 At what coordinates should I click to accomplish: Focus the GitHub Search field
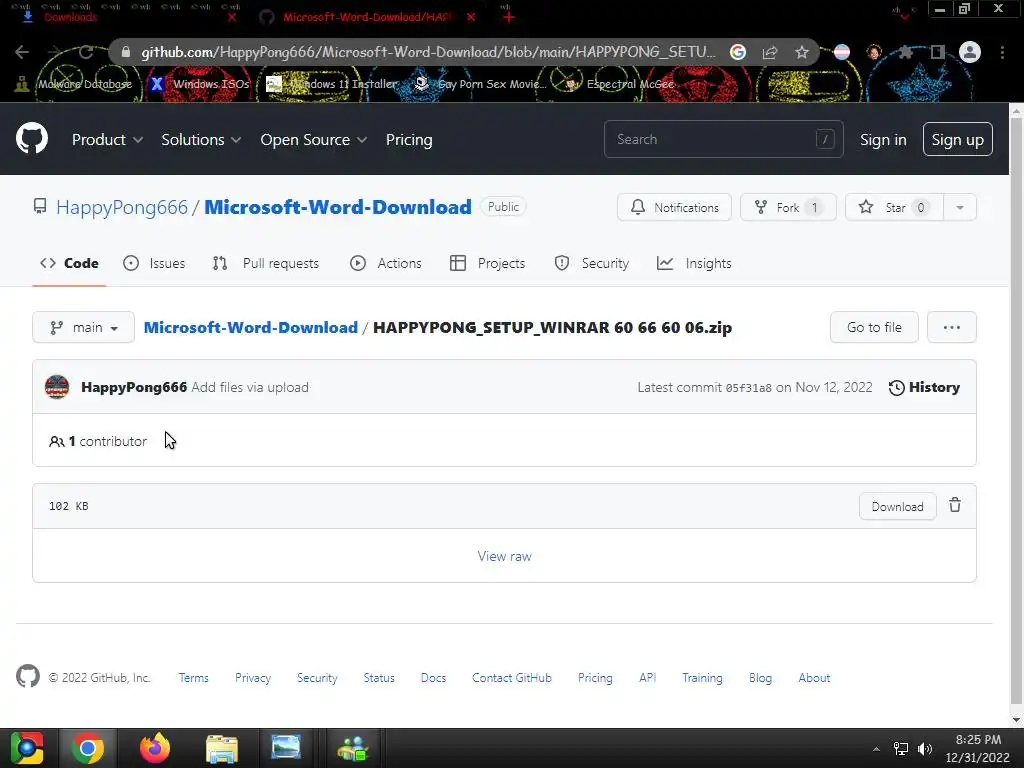[x=724, y=139]
